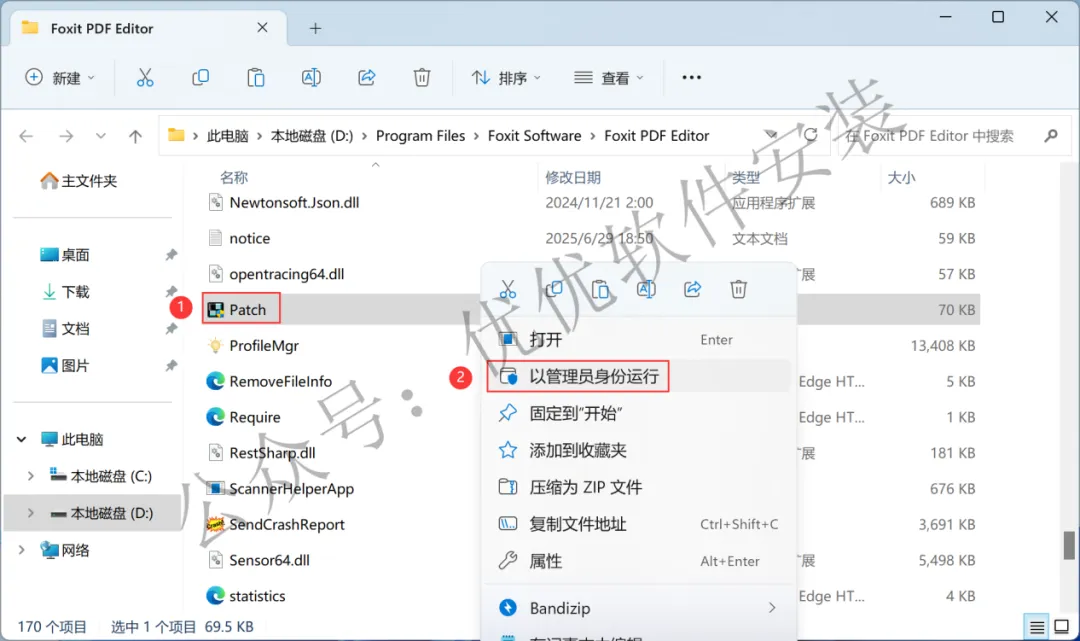Viewport: 1080px width, 641px height.
Task: Click the Paste icon in the toolbar
Action: pyautogui.click(x=256, y=78)
